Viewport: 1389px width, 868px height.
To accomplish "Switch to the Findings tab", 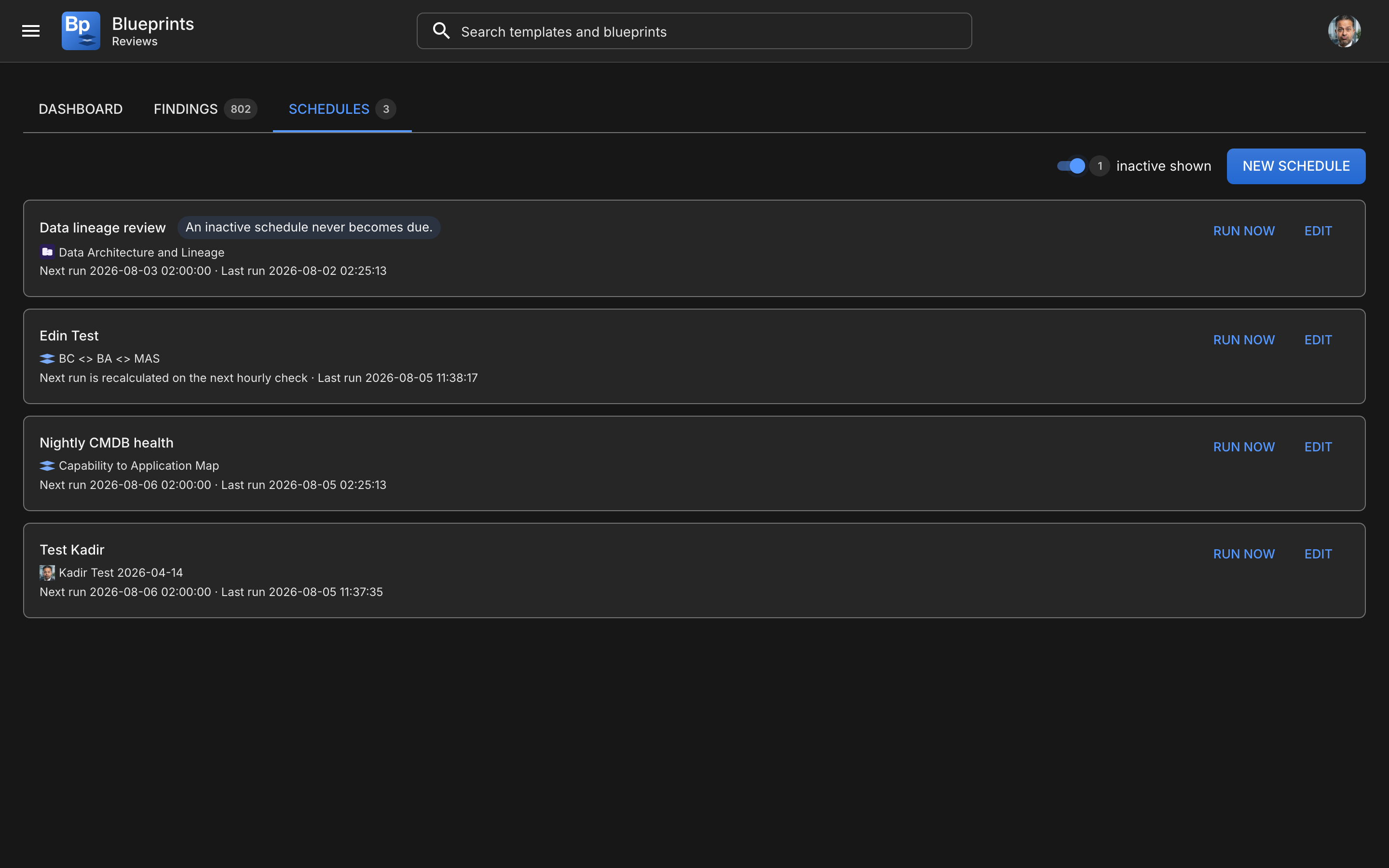I will coord(205,109).
